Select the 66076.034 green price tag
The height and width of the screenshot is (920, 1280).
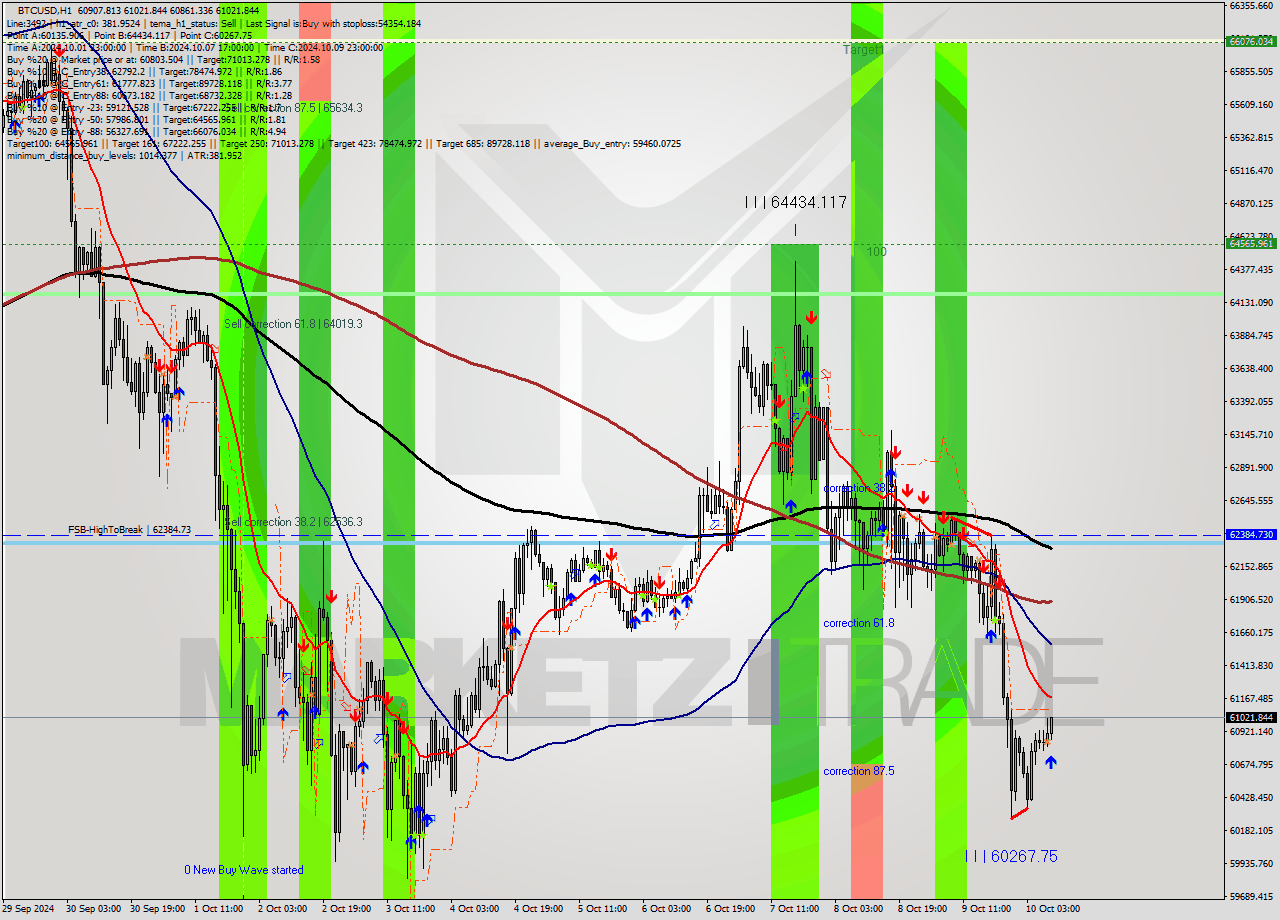pos(1252,41)
